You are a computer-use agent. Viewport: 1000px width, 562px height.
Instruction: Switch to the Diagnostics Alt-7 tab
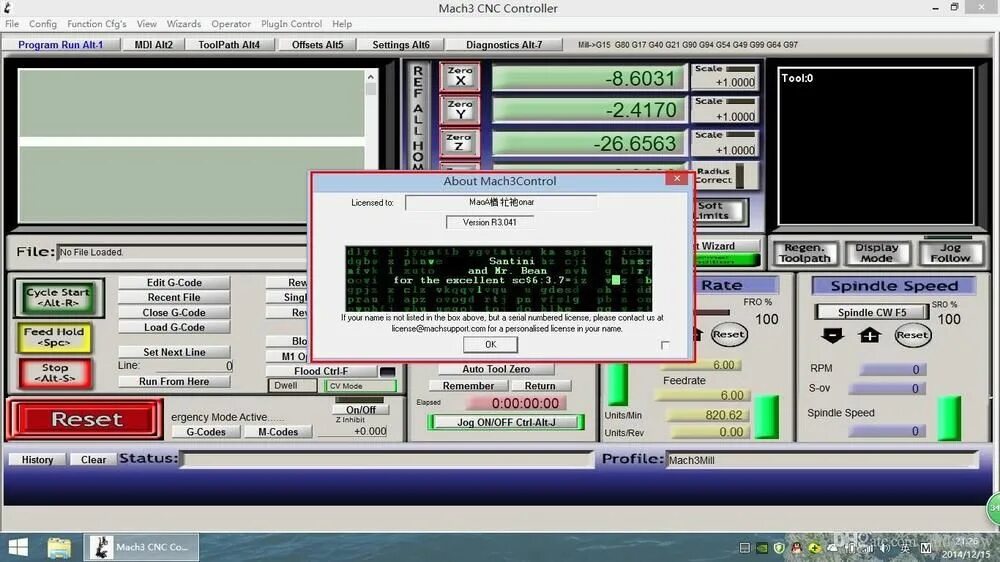[504, 45]
